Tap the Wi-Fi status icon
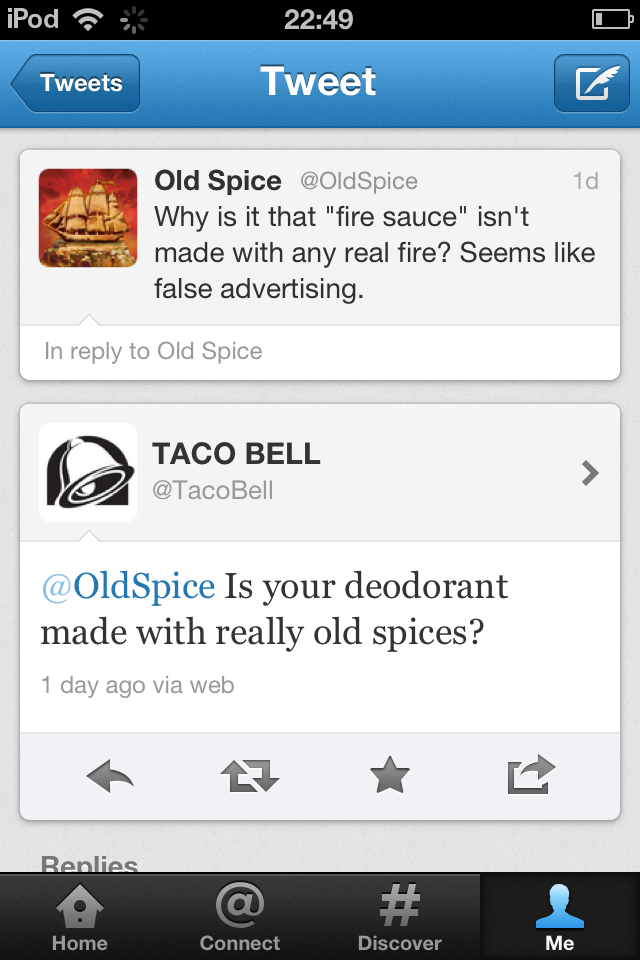Screen dimensions: 640x960 pos(90,19)
